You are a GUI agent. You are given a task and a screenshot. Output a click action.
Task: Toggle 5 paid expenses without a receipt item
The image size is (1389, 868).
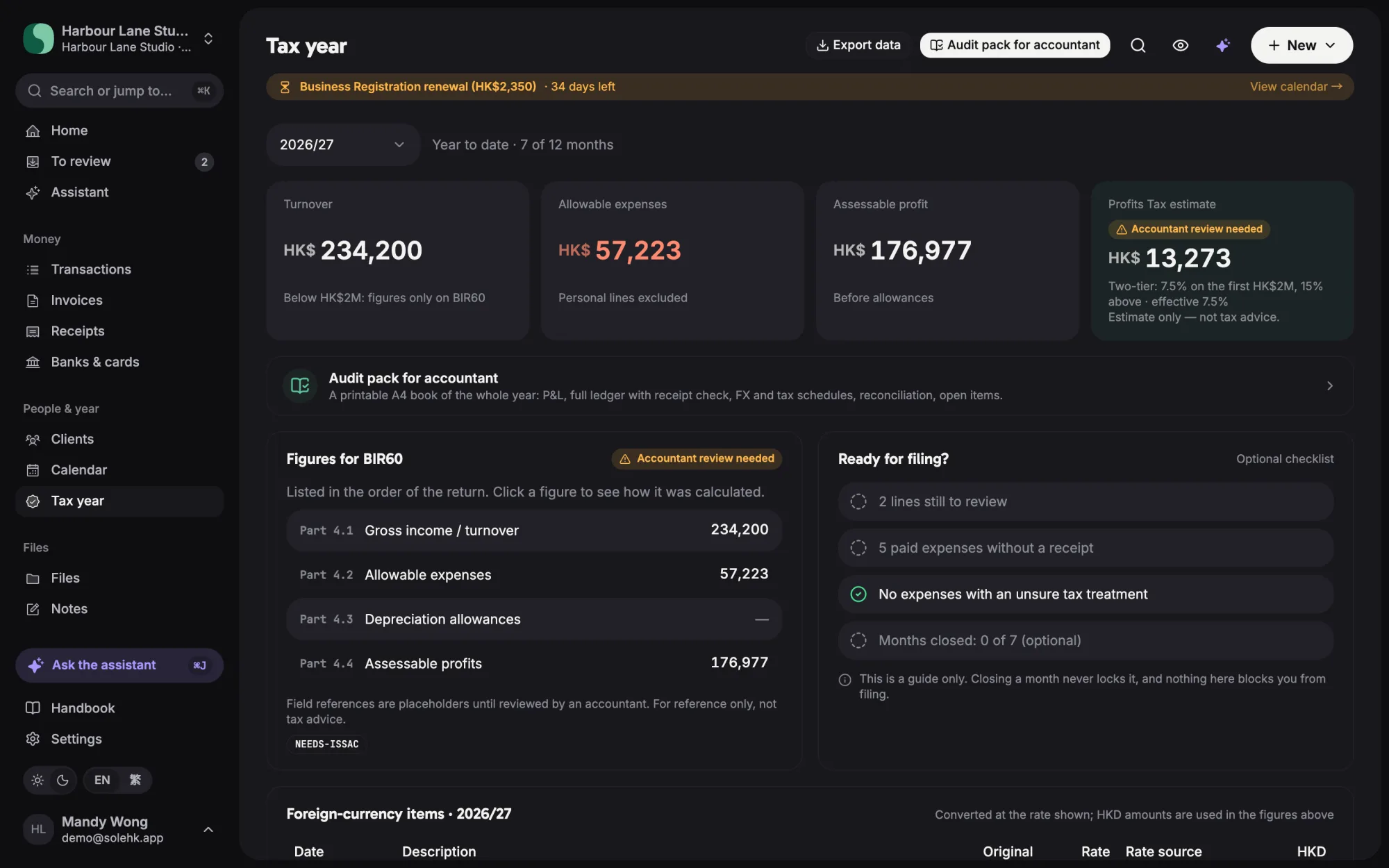click(1086, 549)
